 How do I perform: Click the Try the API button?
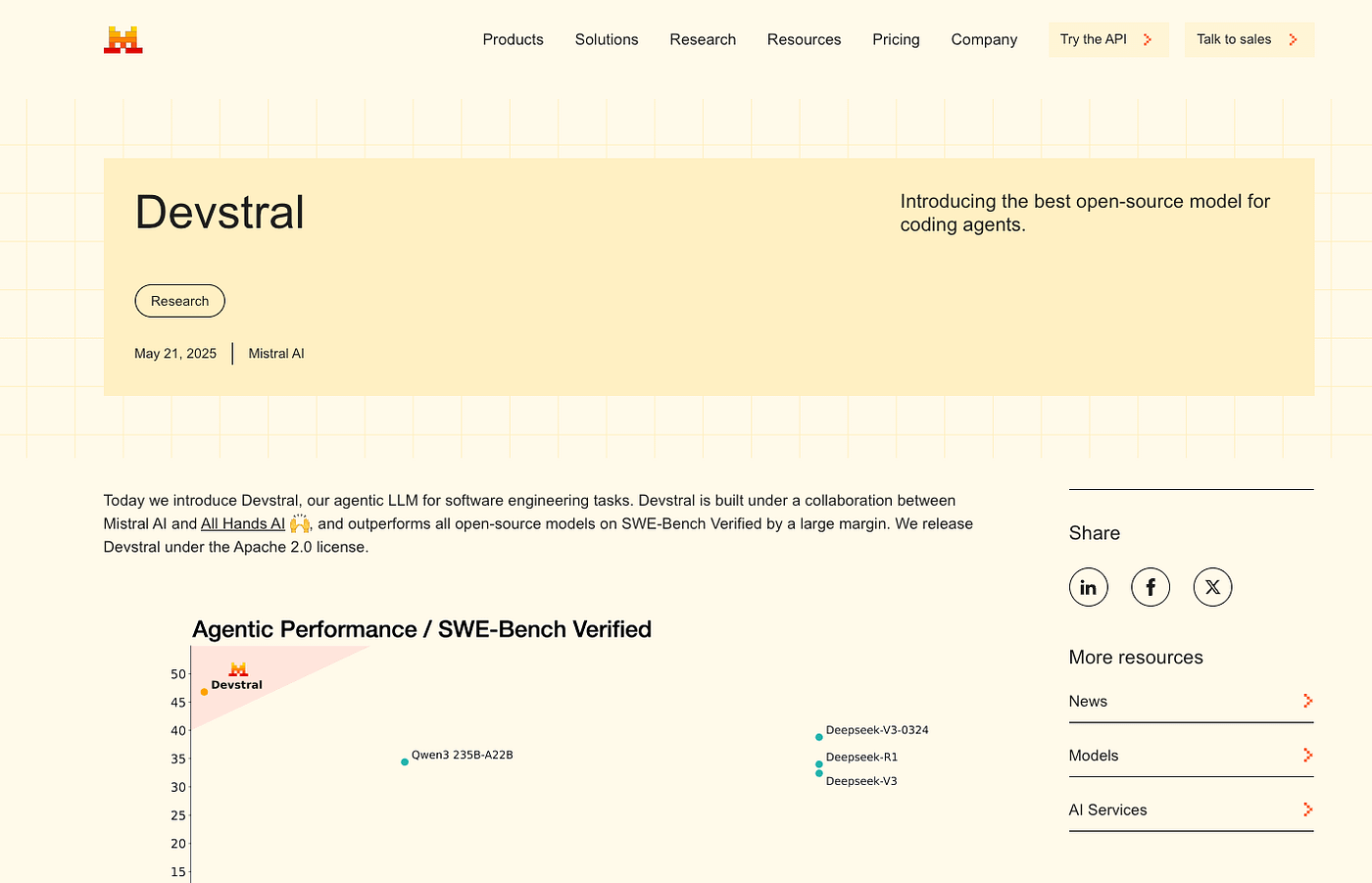1108,39
